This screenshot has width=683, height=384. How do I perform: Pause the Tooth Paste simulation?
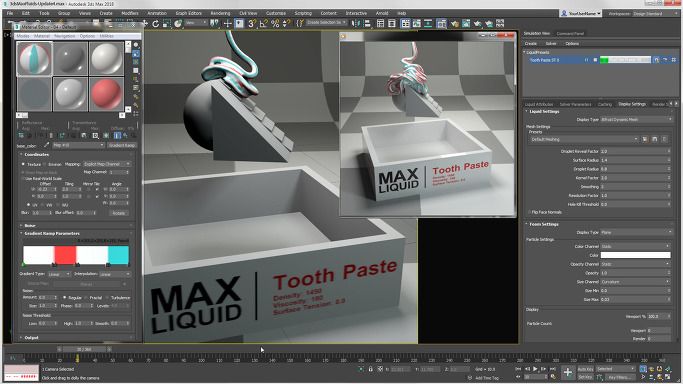click(586, 60)
